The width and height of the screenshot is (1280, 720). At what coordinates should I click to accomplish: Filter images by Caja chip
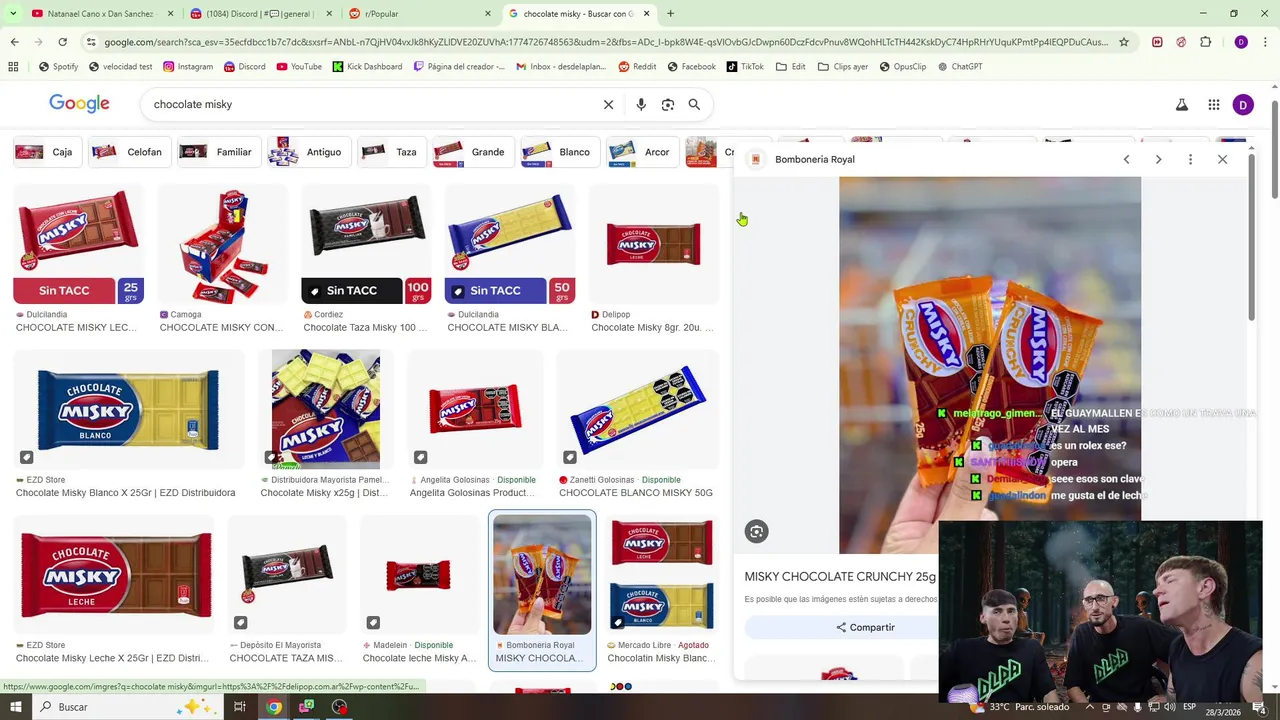click(47, 152)
